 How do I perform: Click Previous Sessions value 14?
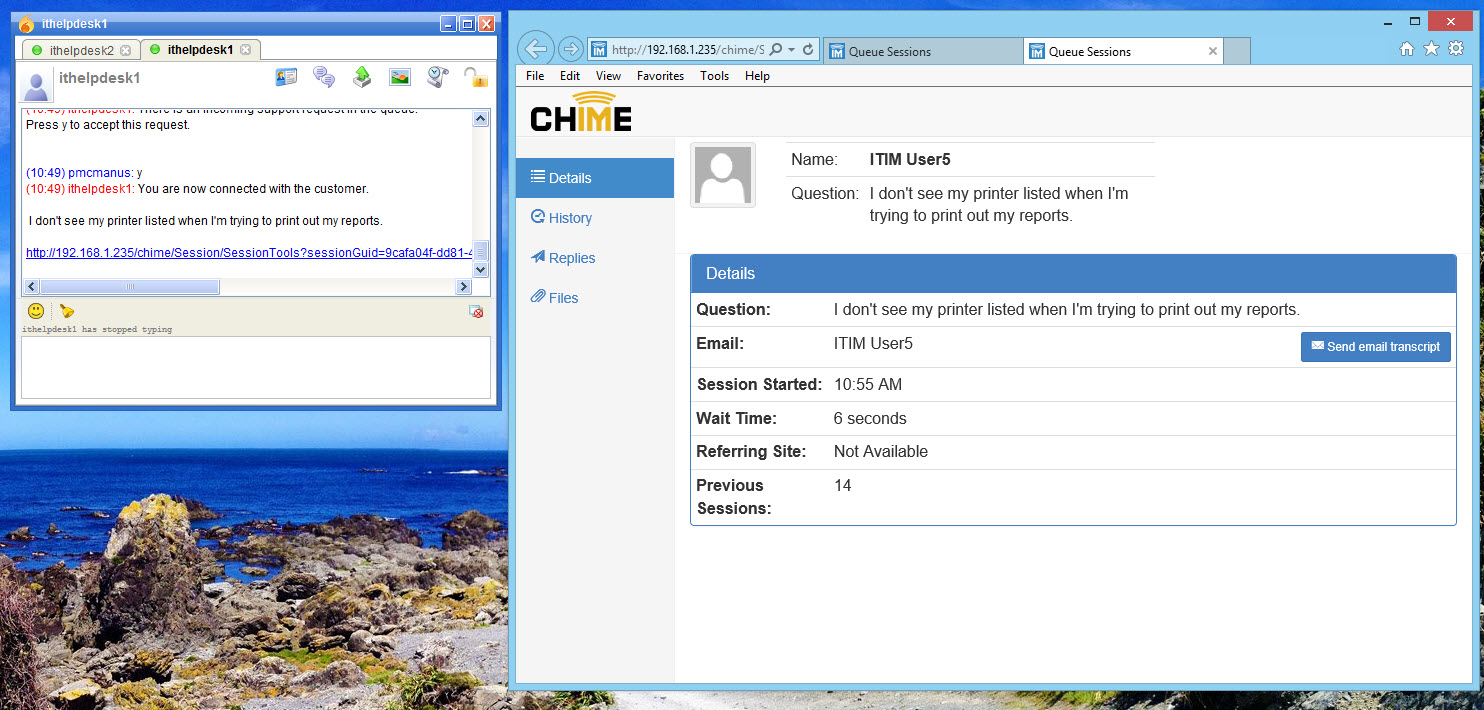(843, 486)
